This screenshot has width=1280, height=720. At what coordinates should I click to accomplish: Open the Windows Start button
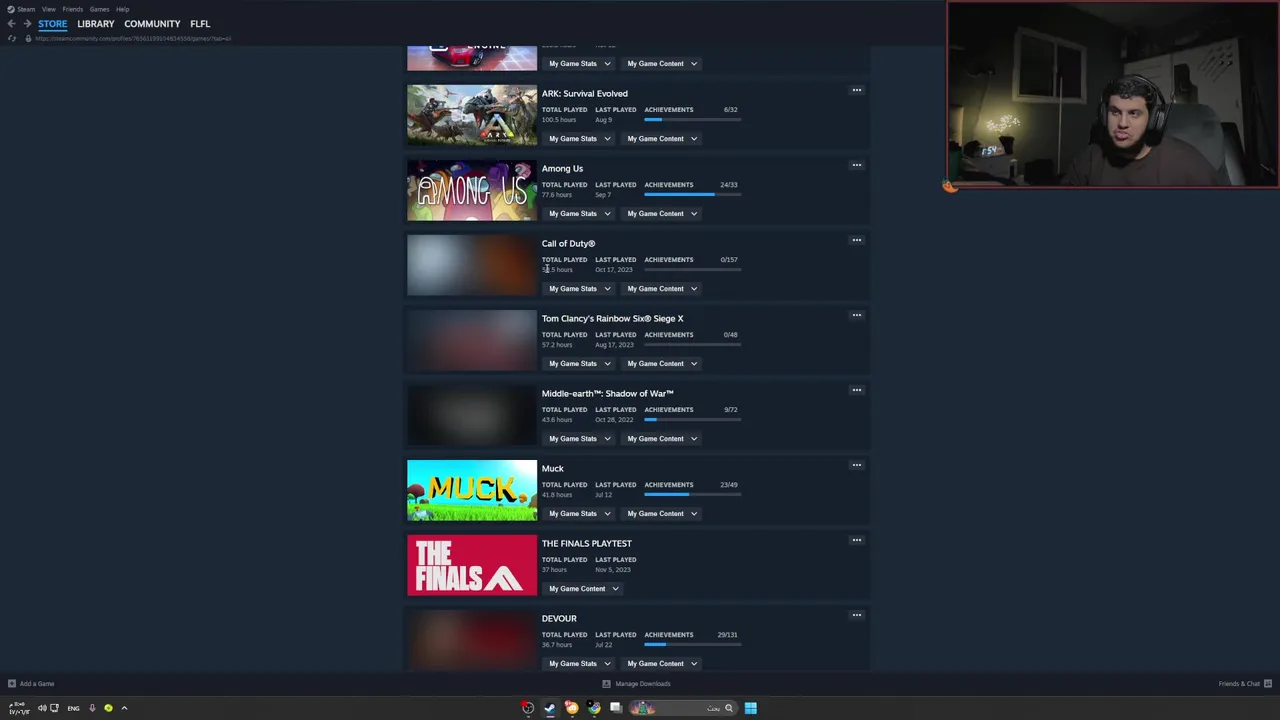(750, 708)
